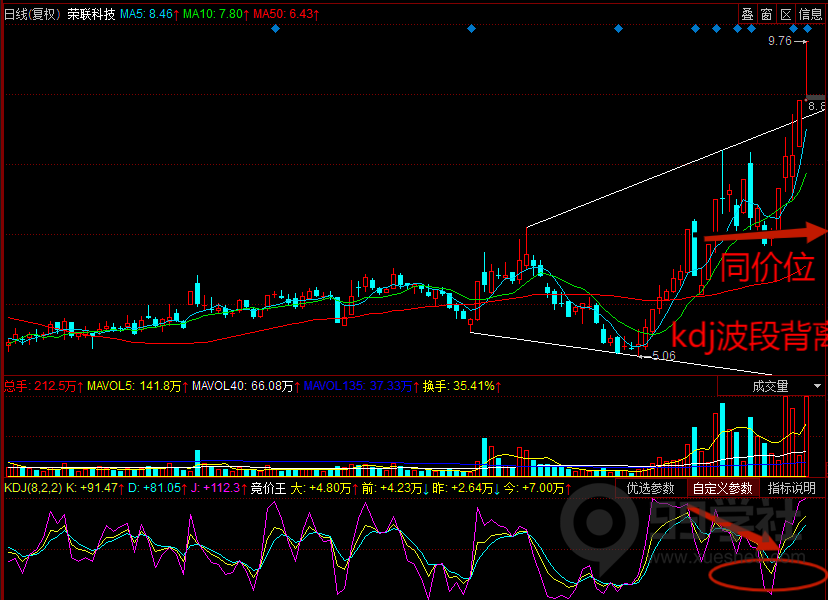Click the 9.76 high price marker
Image resolution: width=828 pixels, height=600 pixels.
779,42
